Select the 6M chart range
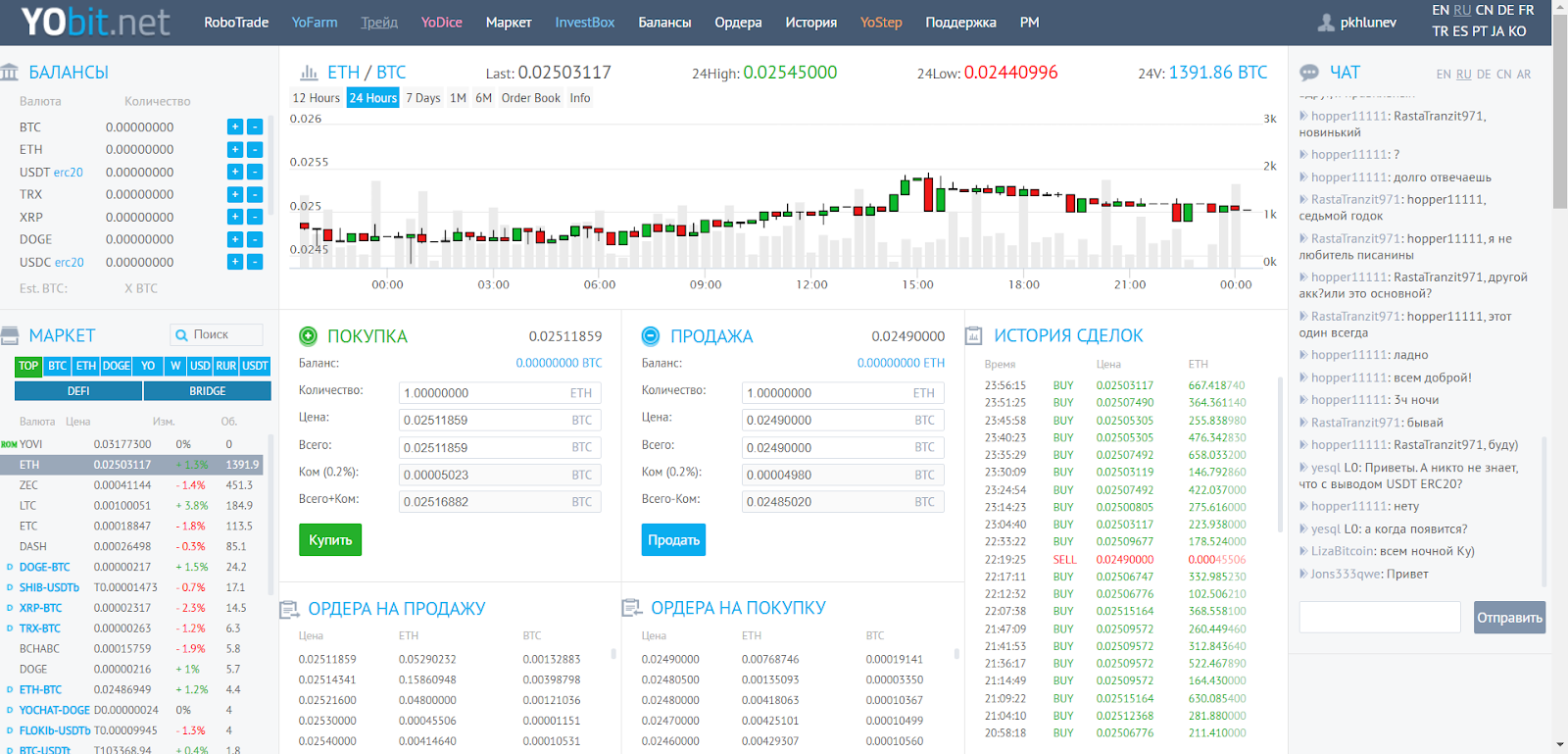The height and width of the screenshot is (754, 1568). coord(484,98)
